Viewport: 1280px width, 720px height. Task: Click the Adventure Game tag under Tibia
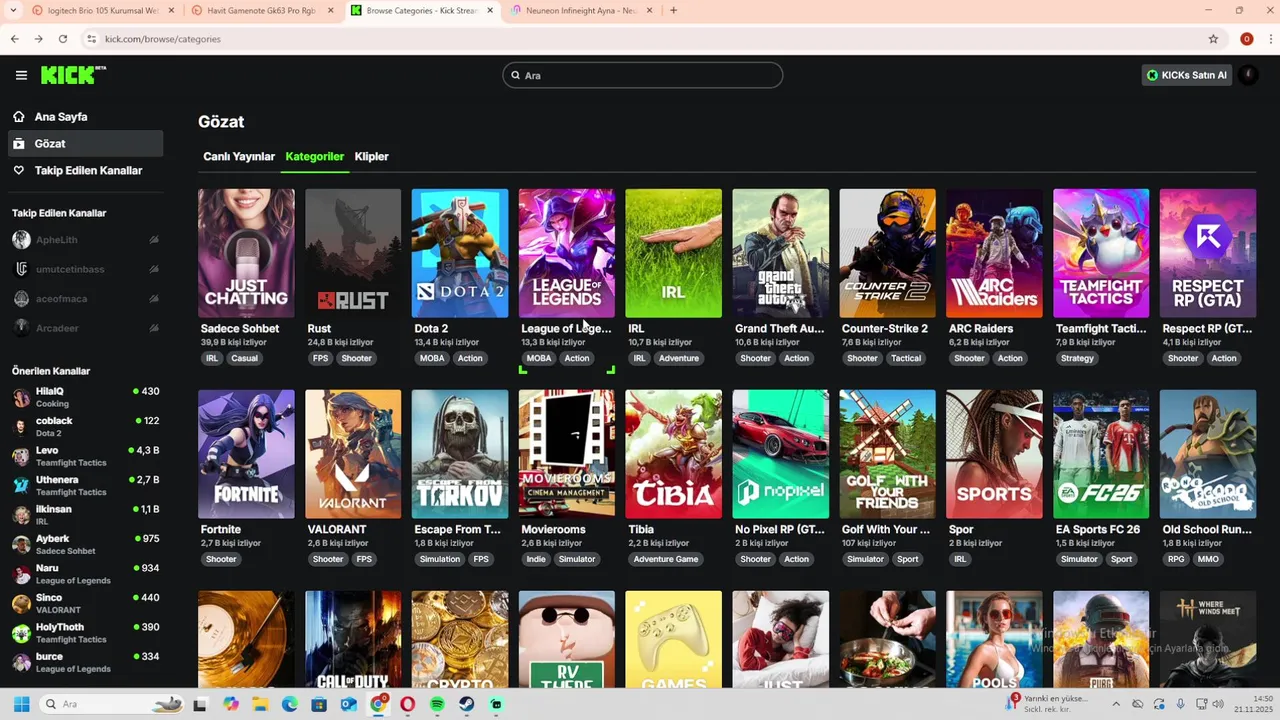tap(666, 559)
